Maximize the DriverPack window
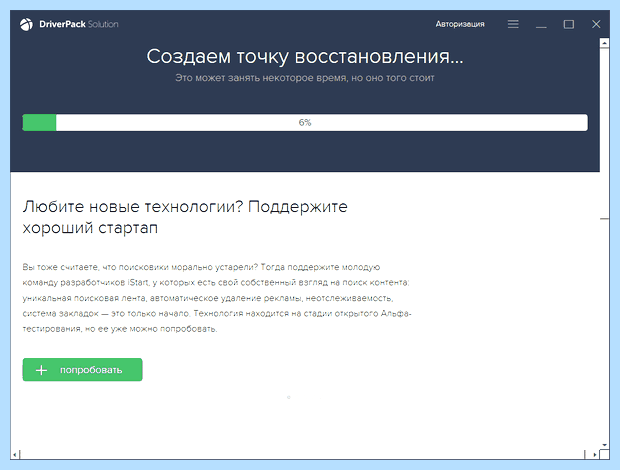Image resolution: width=620 pixels, height=470 pixels. [x=569, y=25]
